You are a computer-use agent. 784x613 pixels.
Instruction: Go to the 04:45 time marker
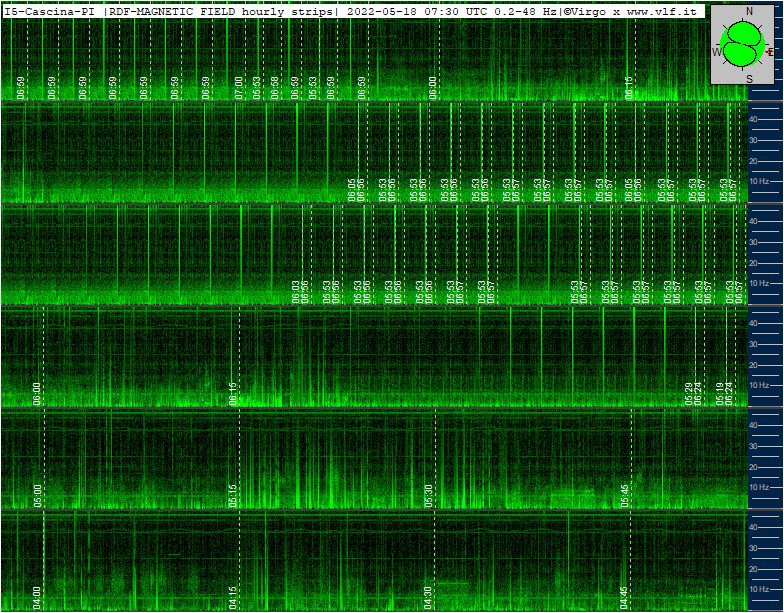(x=625, y=597)
